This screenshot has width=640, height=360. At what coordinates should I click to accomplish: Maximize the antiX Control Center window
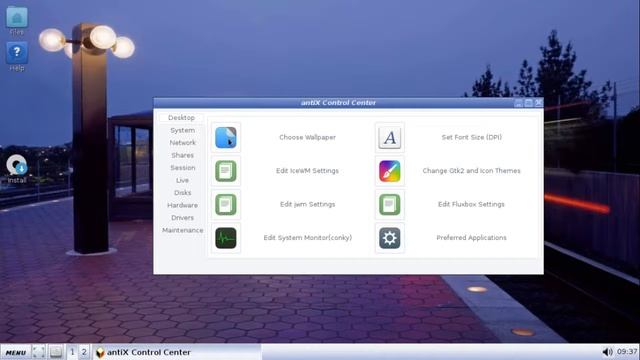coord(529,103)
